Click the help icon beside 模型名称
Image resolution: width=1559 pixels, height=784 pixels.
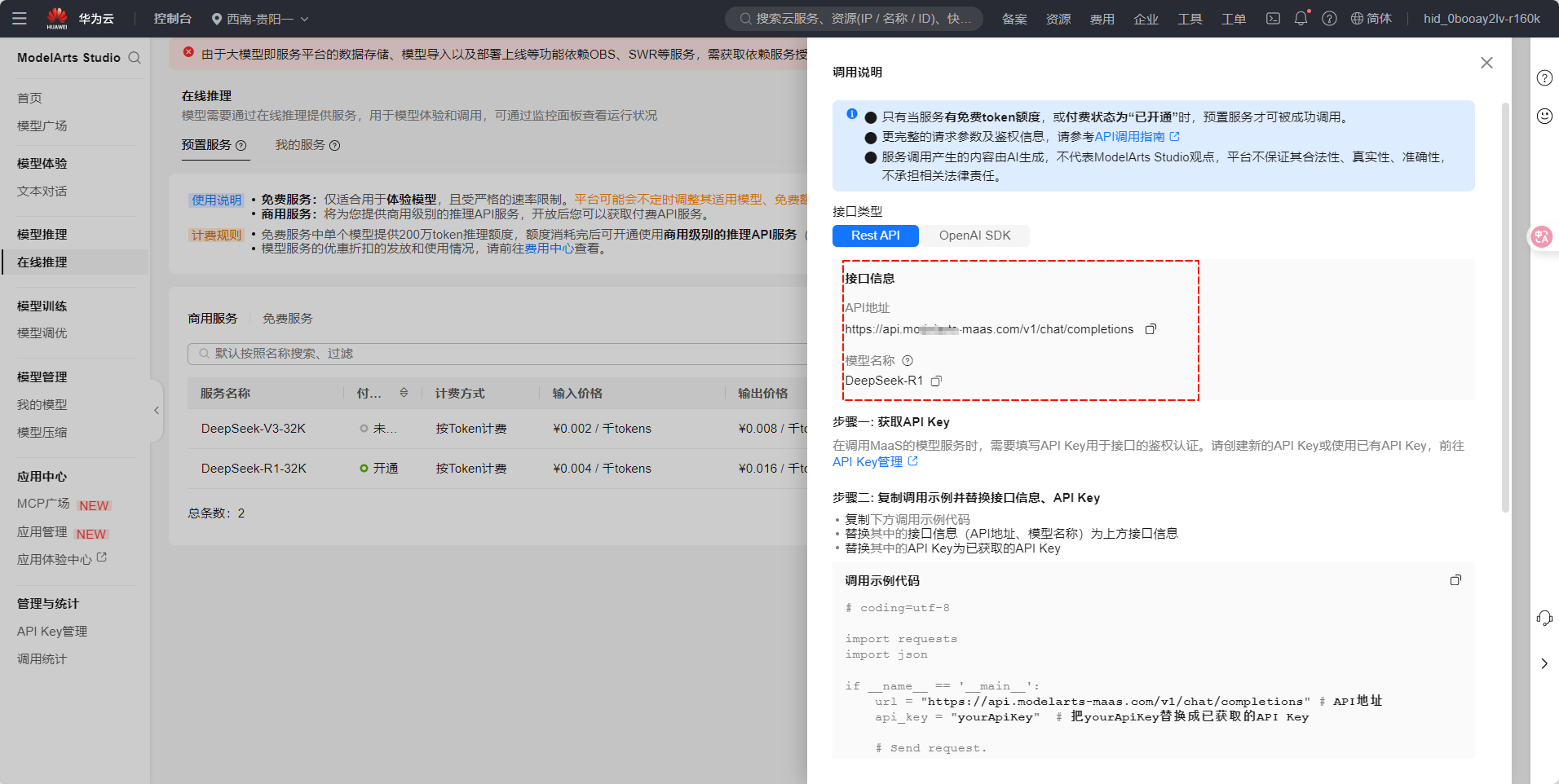(908, 360)
